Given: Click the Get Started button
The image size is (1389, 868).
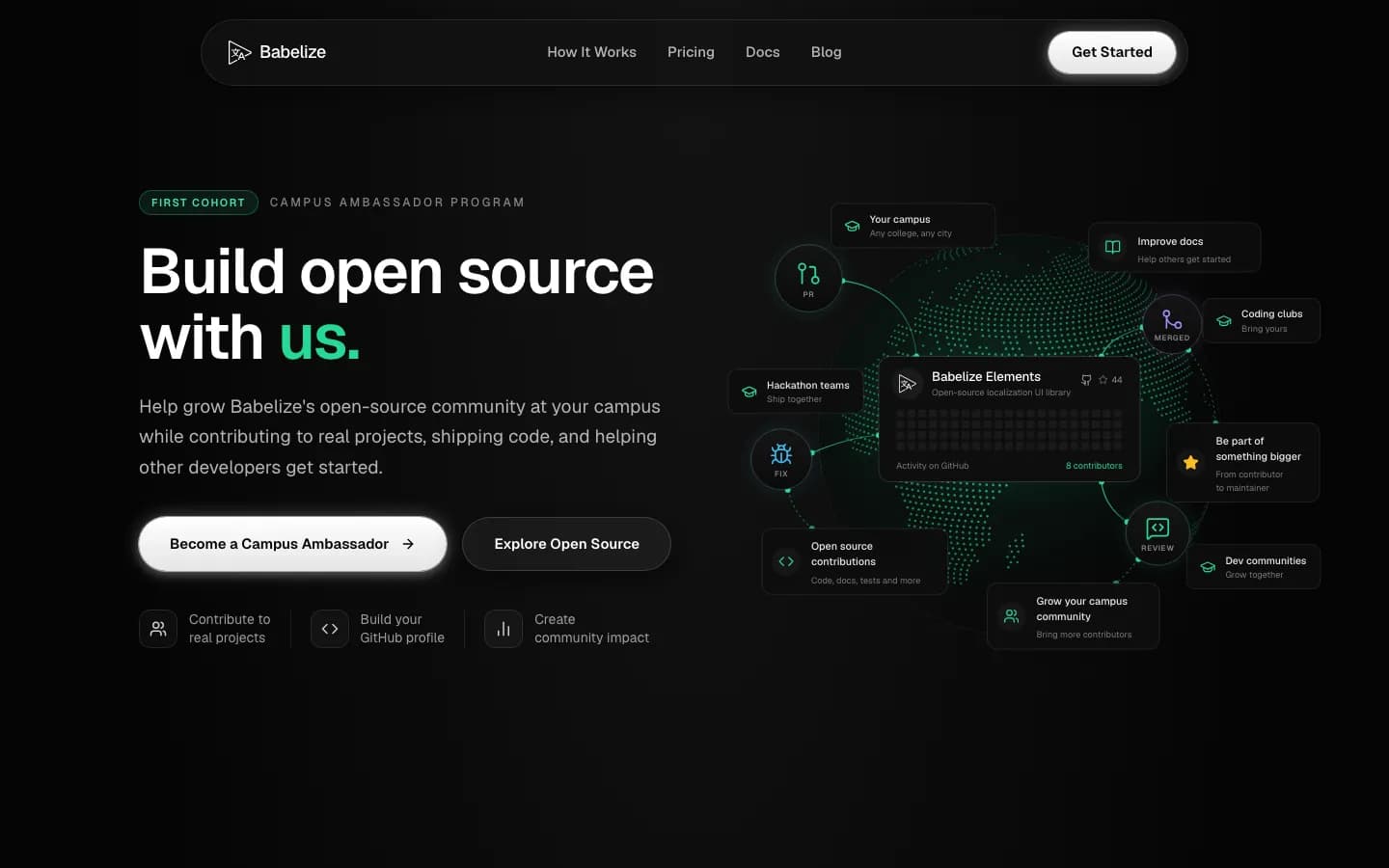Looking at the screenshot, I should coord(1111,52).
